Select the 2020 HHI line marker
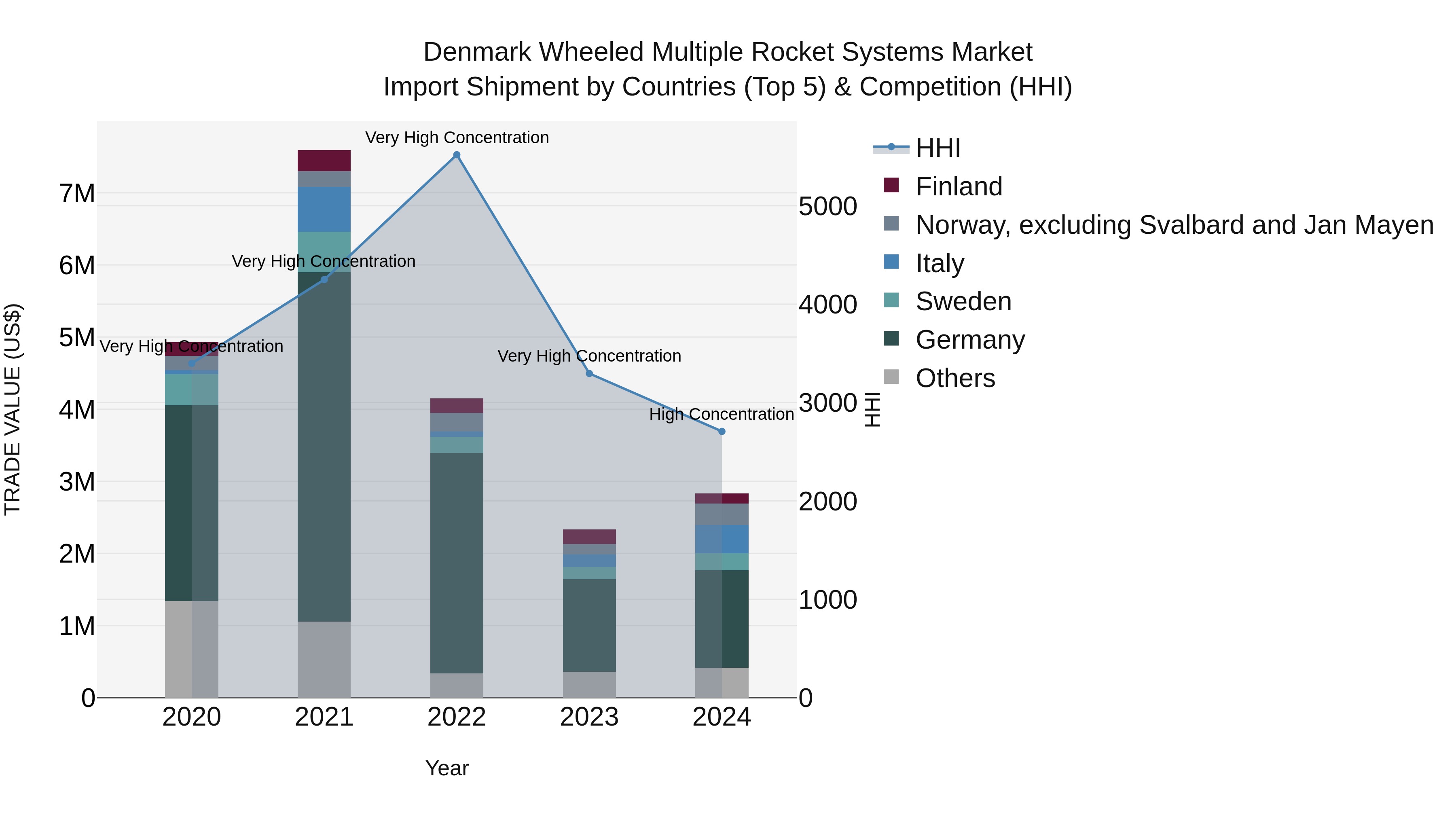This screenshot has height=819, width=1456. (x=192, y=364)
